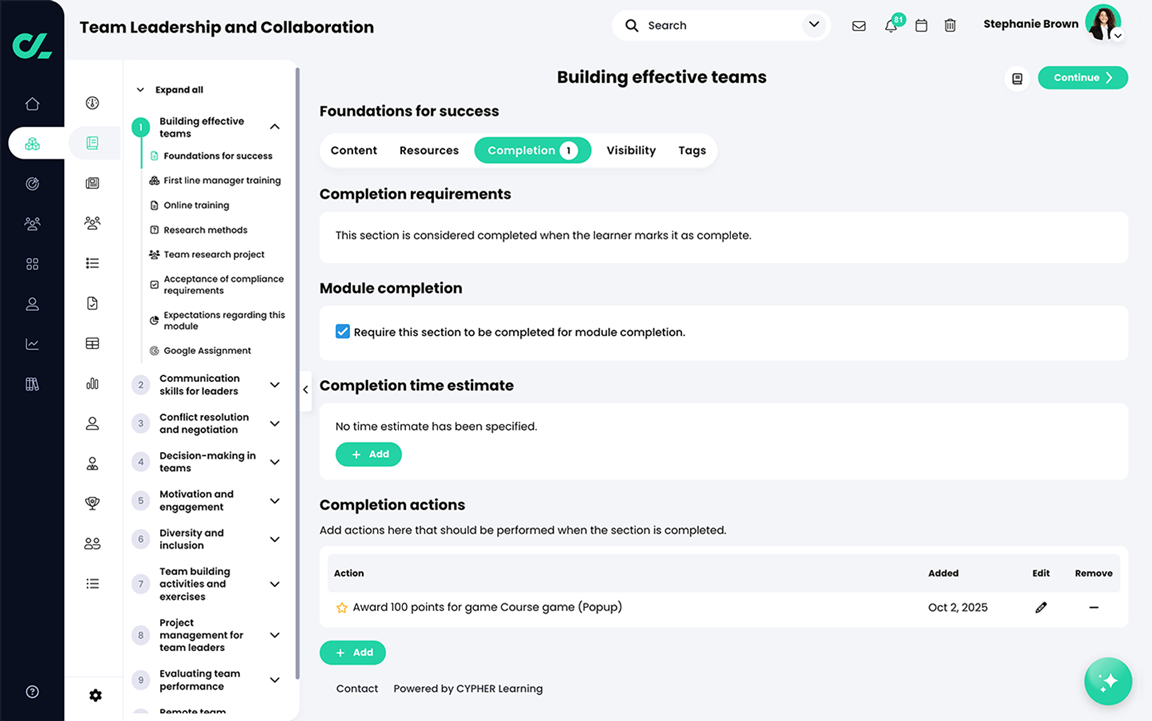Open the settings gear at sidebar bottom
The height and width of the screenshot is (721, 1152).
[95, 694]
